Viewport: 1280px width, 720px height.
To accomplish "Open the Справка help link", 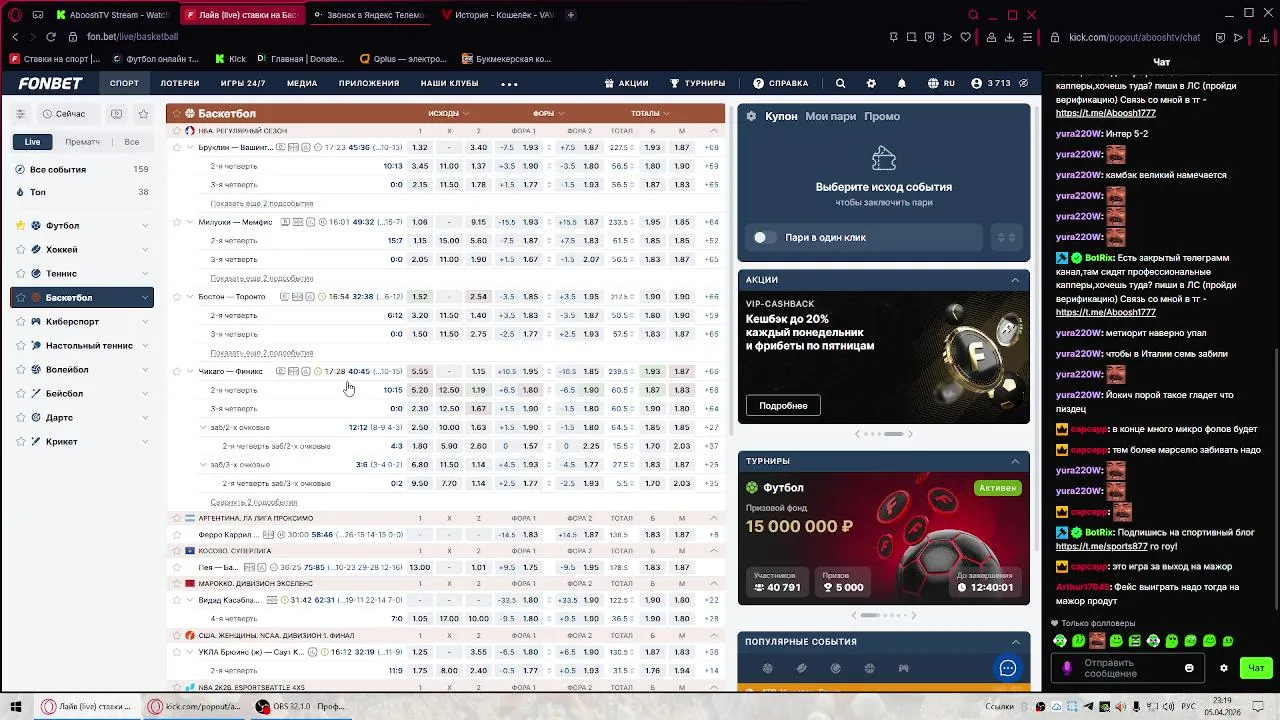I will (781, 84).
